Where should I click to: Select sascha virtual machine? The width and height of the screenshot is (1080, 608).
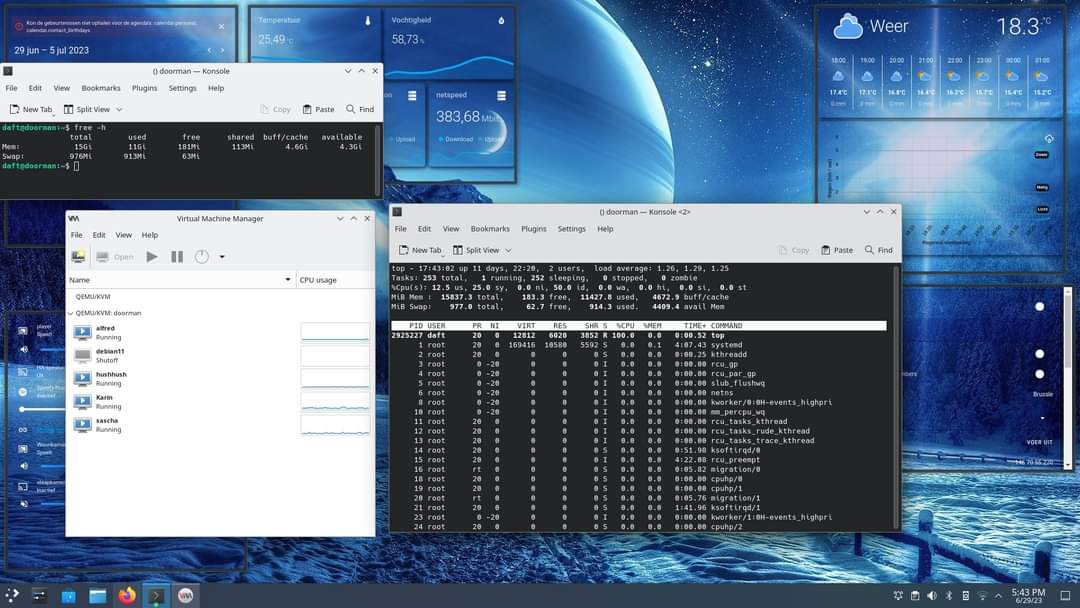coord(220,425)
